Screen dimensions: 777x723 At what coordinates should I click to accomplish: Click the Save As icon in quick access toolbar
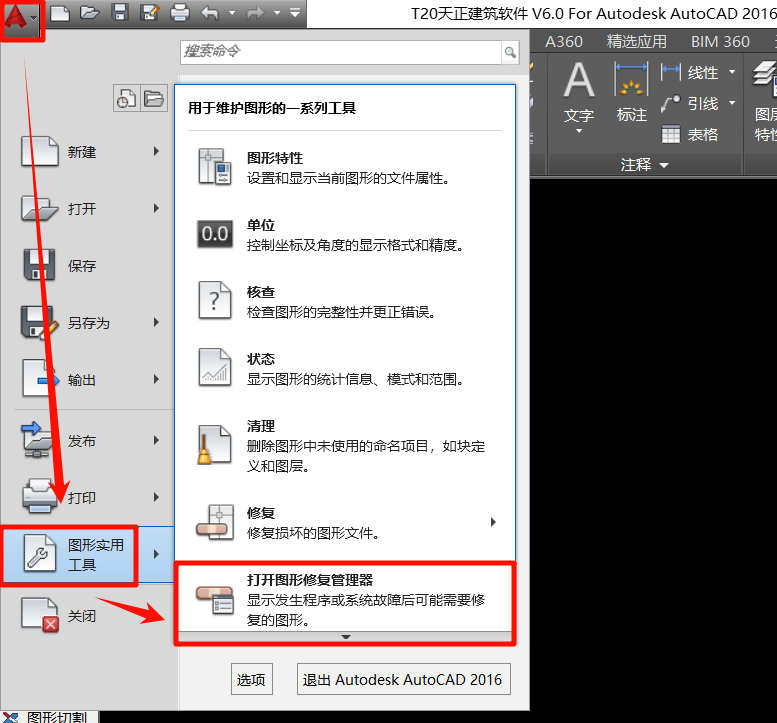point(149,13)
